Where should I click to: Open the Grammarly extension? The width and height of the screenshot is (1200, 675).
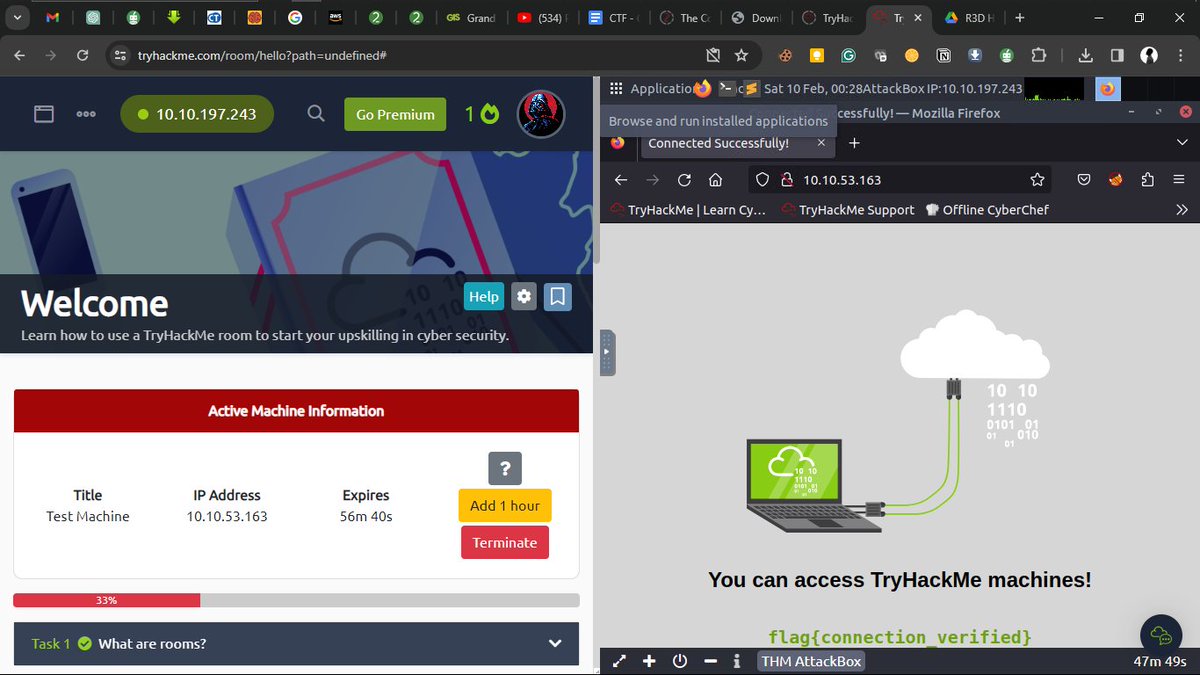(x=848, y=56)
